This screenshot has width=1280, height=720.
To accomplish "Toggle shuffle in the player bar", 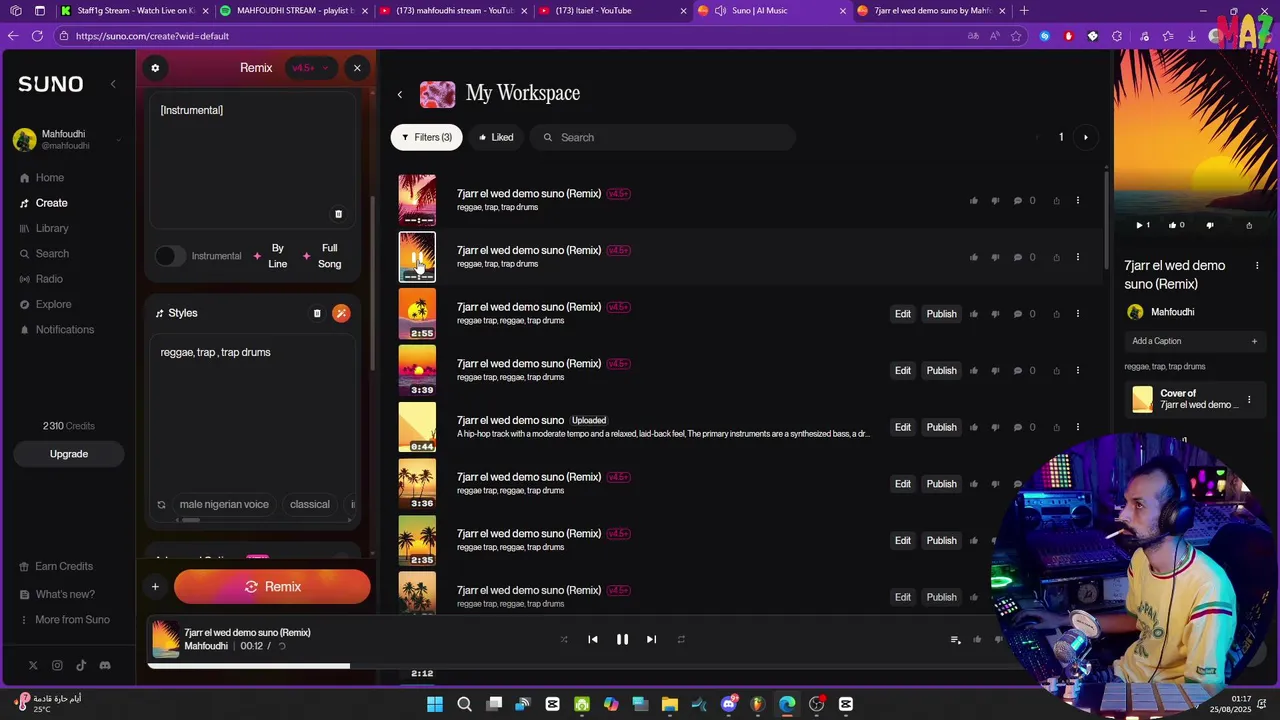I will click(x=564, y=640).
